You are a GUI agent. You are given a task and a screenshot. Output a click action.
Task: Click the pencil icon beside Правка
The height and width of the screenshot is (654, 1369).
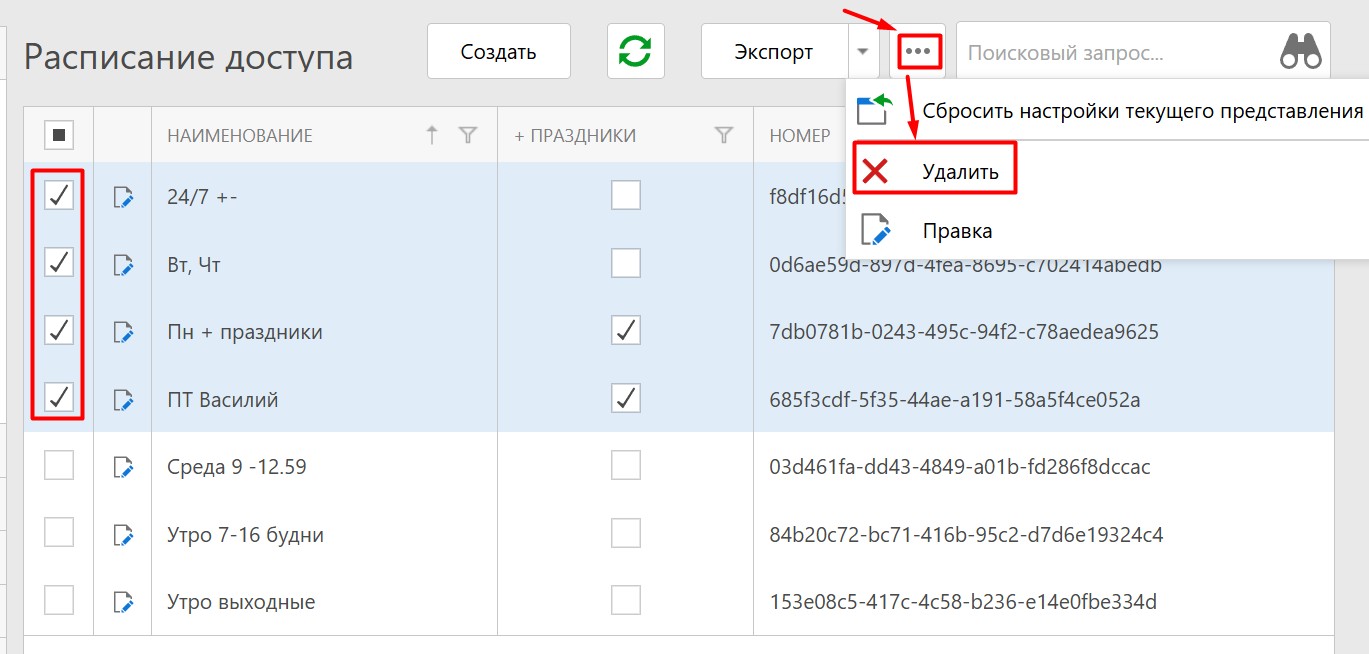tap(875, 229)
